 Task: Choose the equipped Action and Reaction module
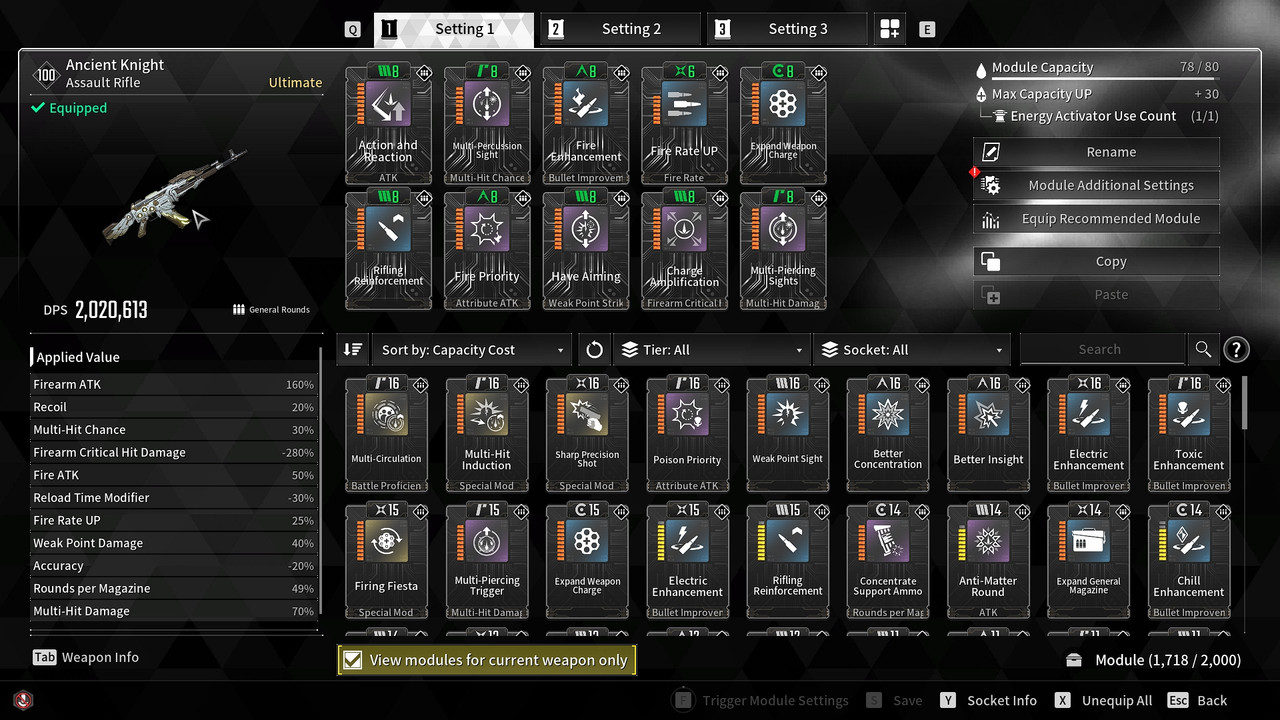tap(388, 125)
